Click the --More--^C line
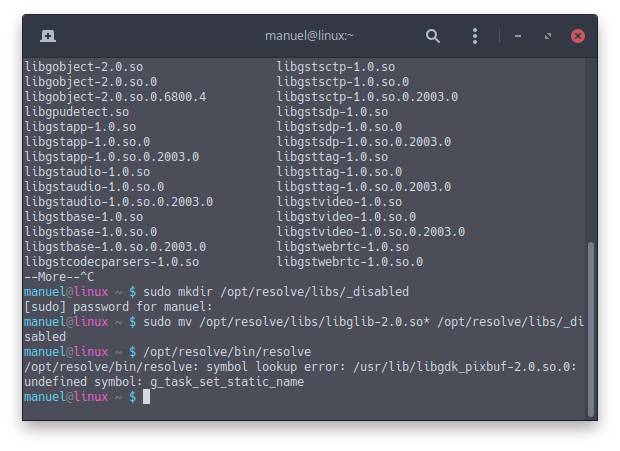 [59, 277]
